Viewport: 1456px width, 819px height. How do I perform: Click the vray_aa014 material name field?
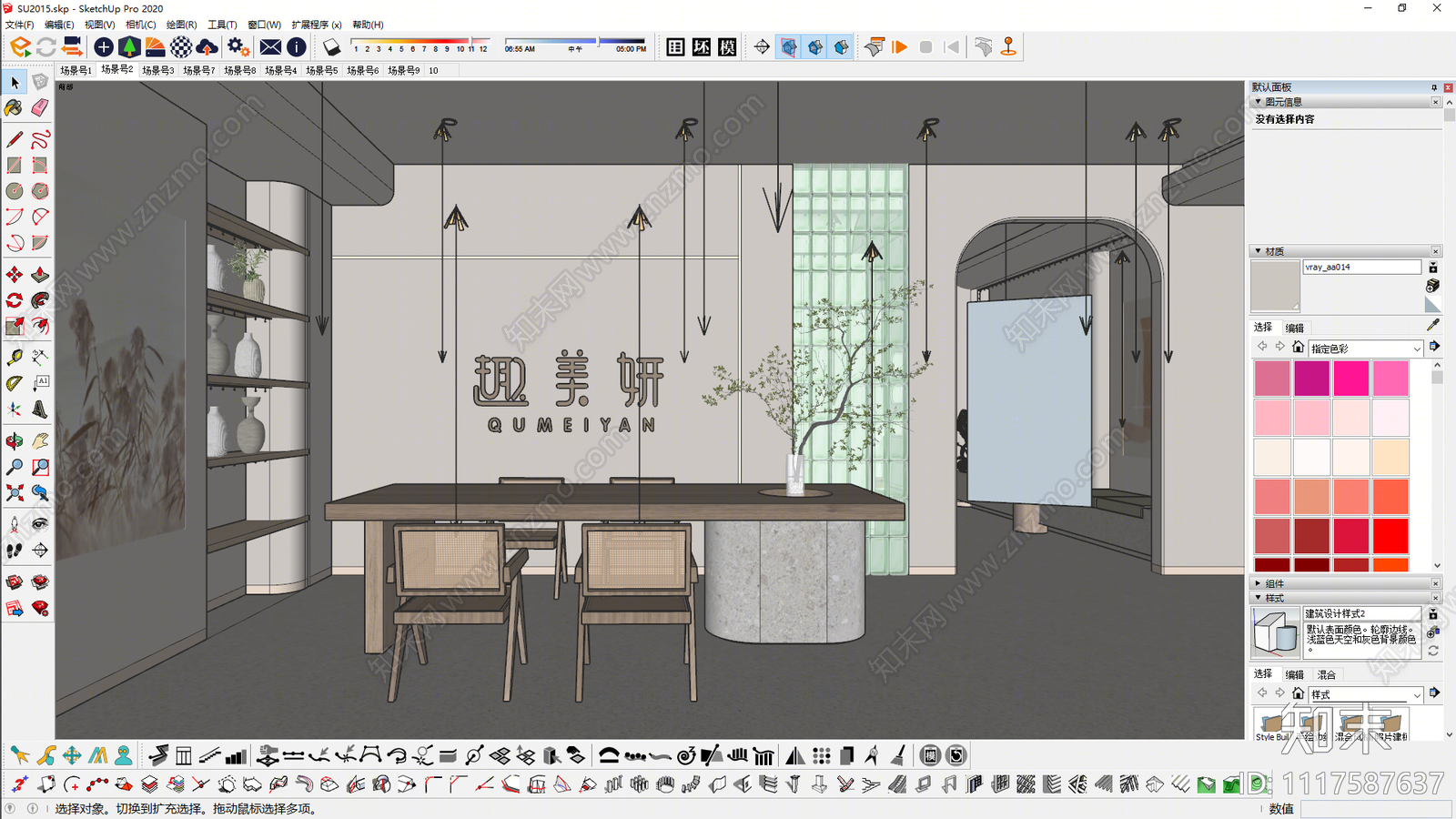coord(1362,268)
